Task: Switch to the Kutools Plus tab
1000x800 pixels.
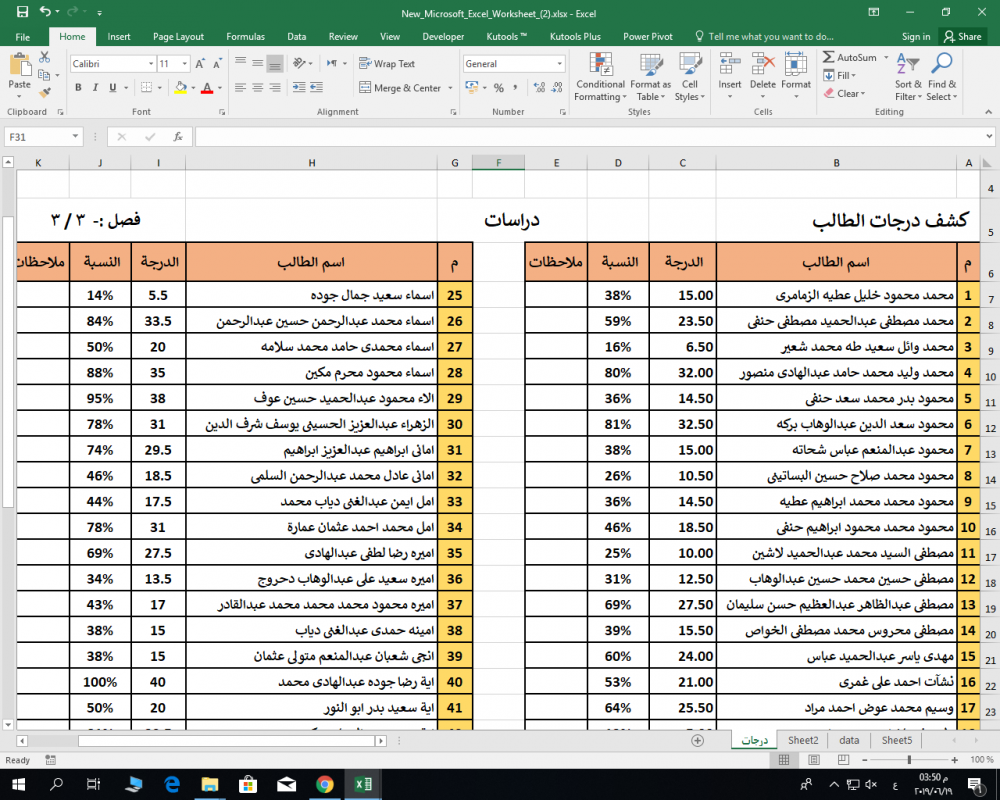Action: (575, 36)
